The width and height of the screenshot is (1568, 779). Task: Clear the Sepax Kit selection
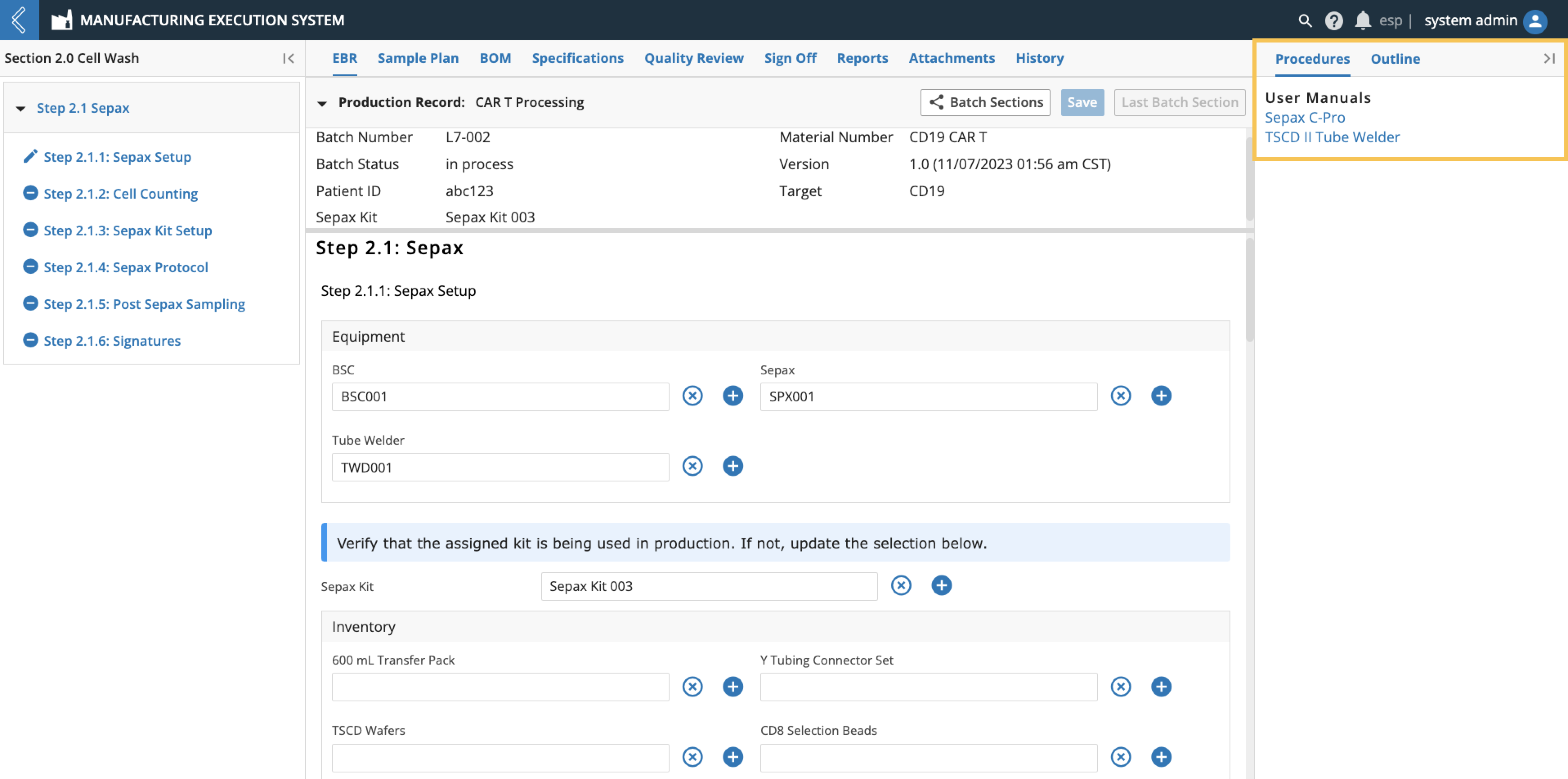pos(901,585)
